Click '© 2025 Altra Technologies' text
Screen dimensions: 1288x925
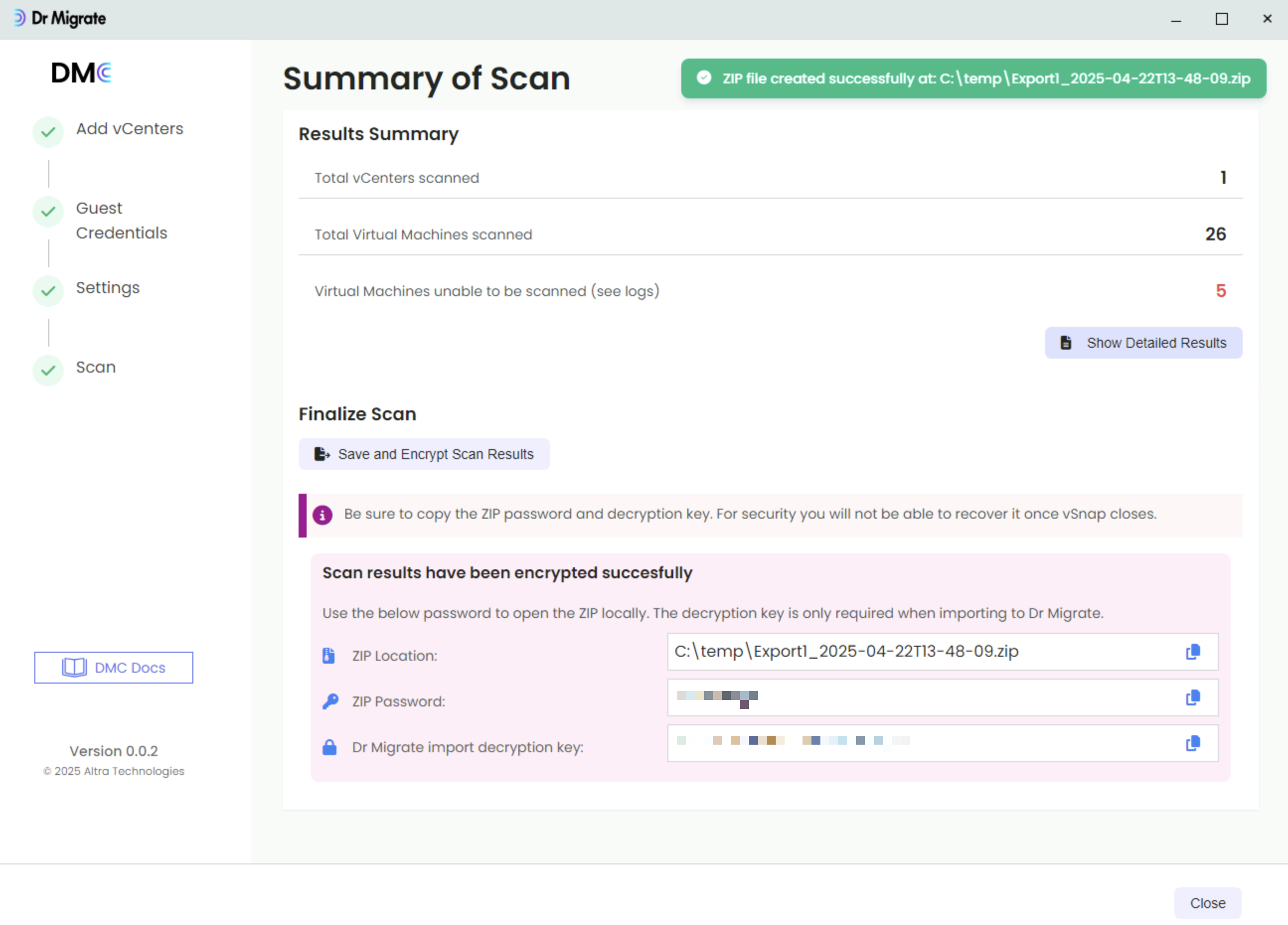(x=114, y=771)
